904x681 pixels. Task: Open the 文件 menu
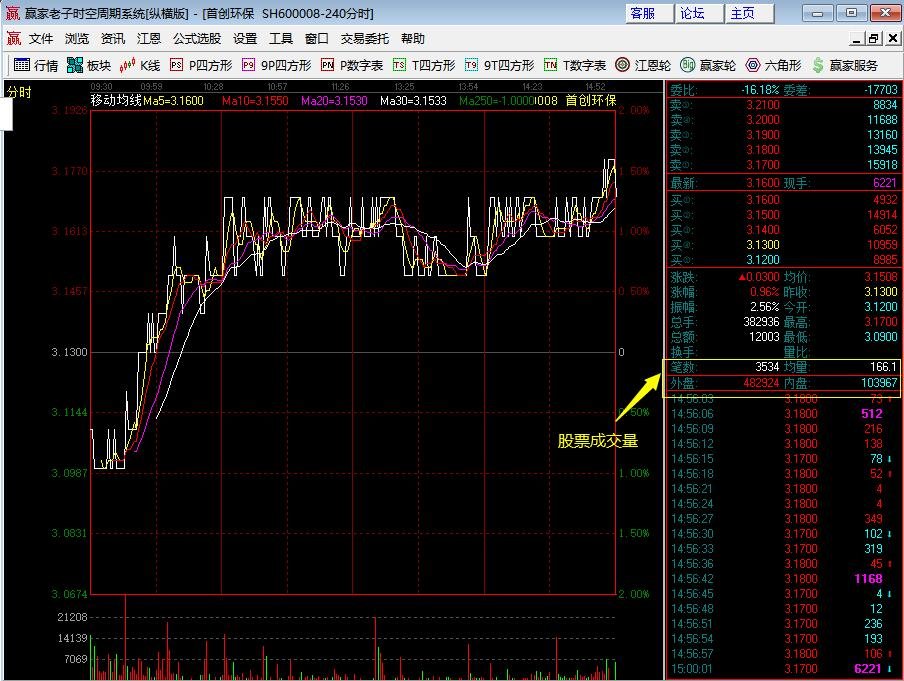tap(41, 38)
